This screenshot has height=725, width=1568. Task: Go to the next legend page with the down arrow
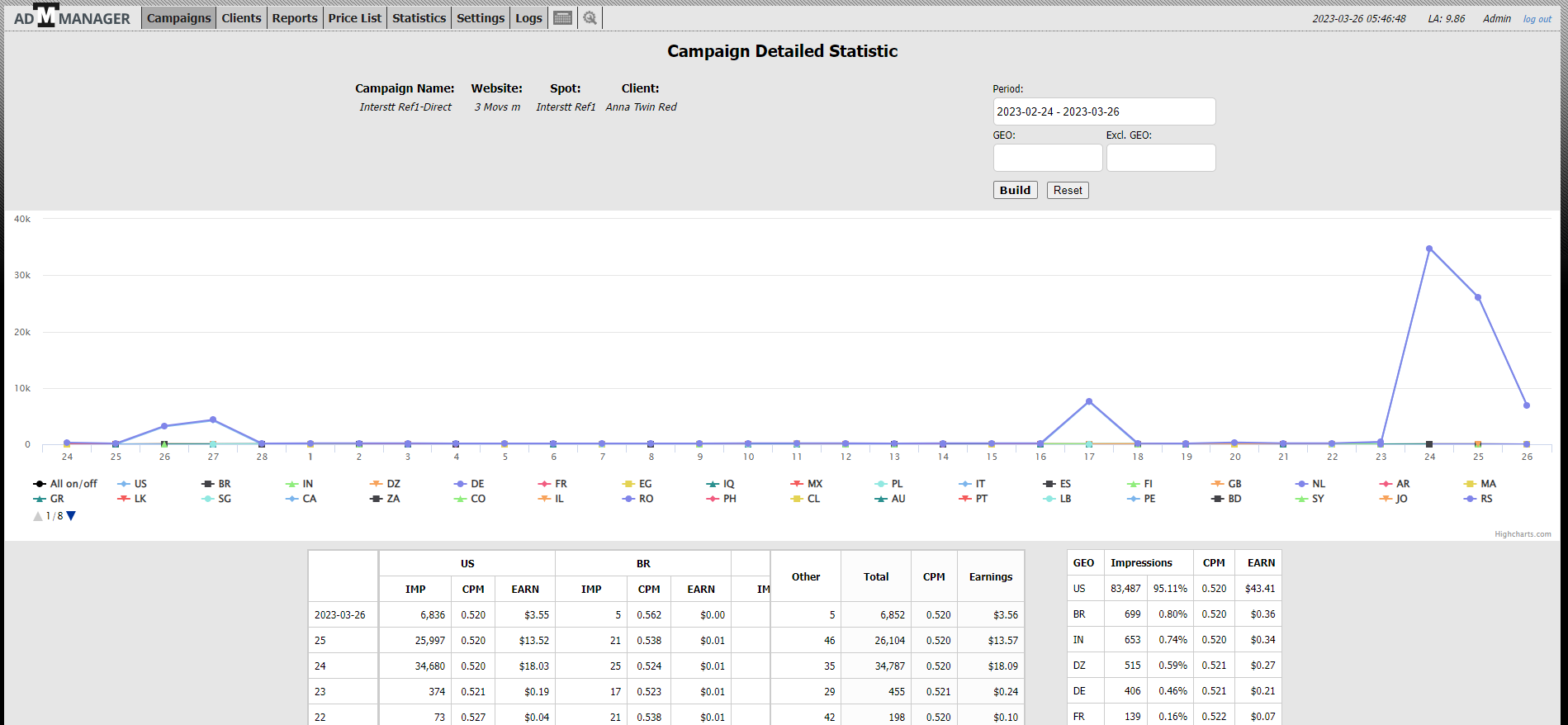71,516
